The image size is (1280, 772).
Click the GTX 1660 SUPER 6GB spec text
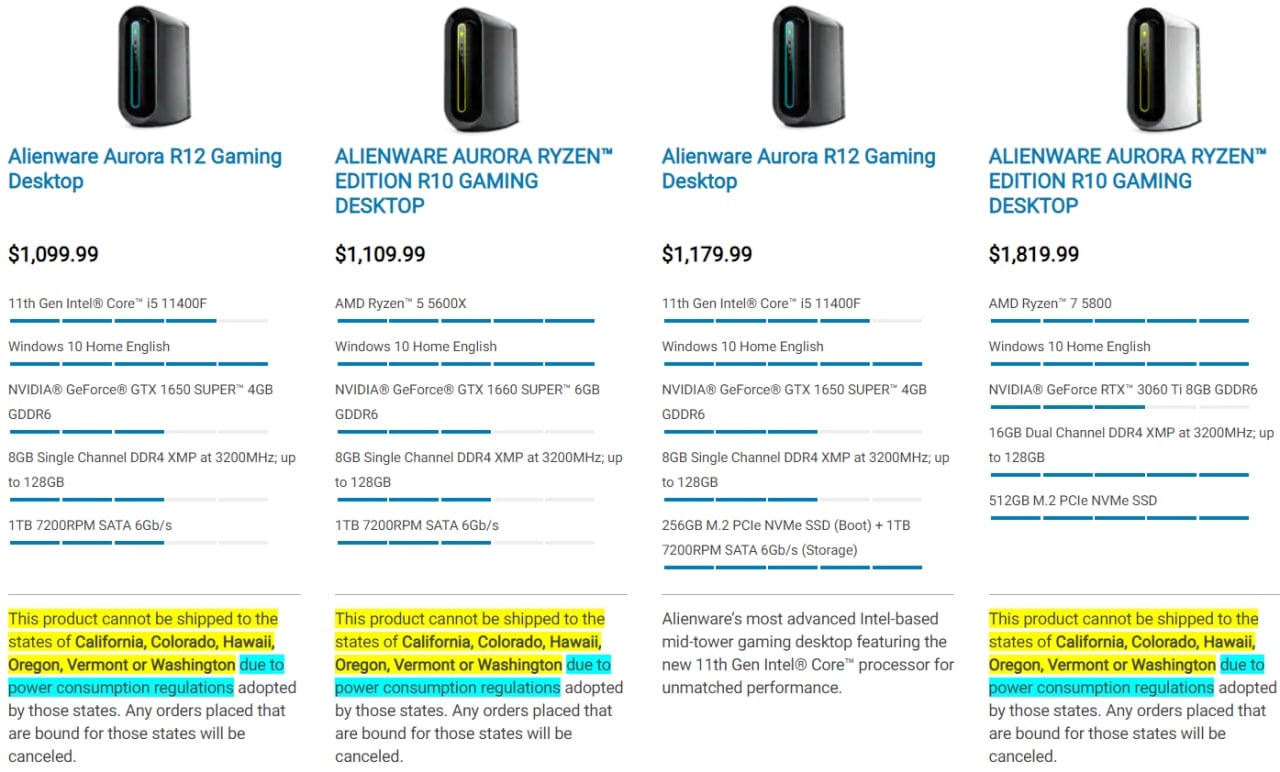[x=467, y=402]
